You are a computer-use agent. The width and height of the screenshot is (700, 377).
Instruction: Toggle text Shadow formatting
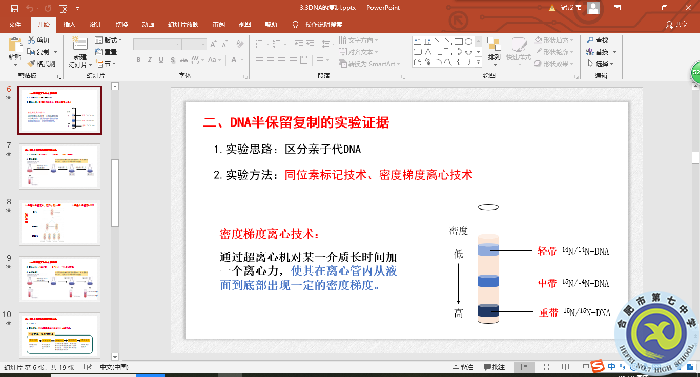172,60
